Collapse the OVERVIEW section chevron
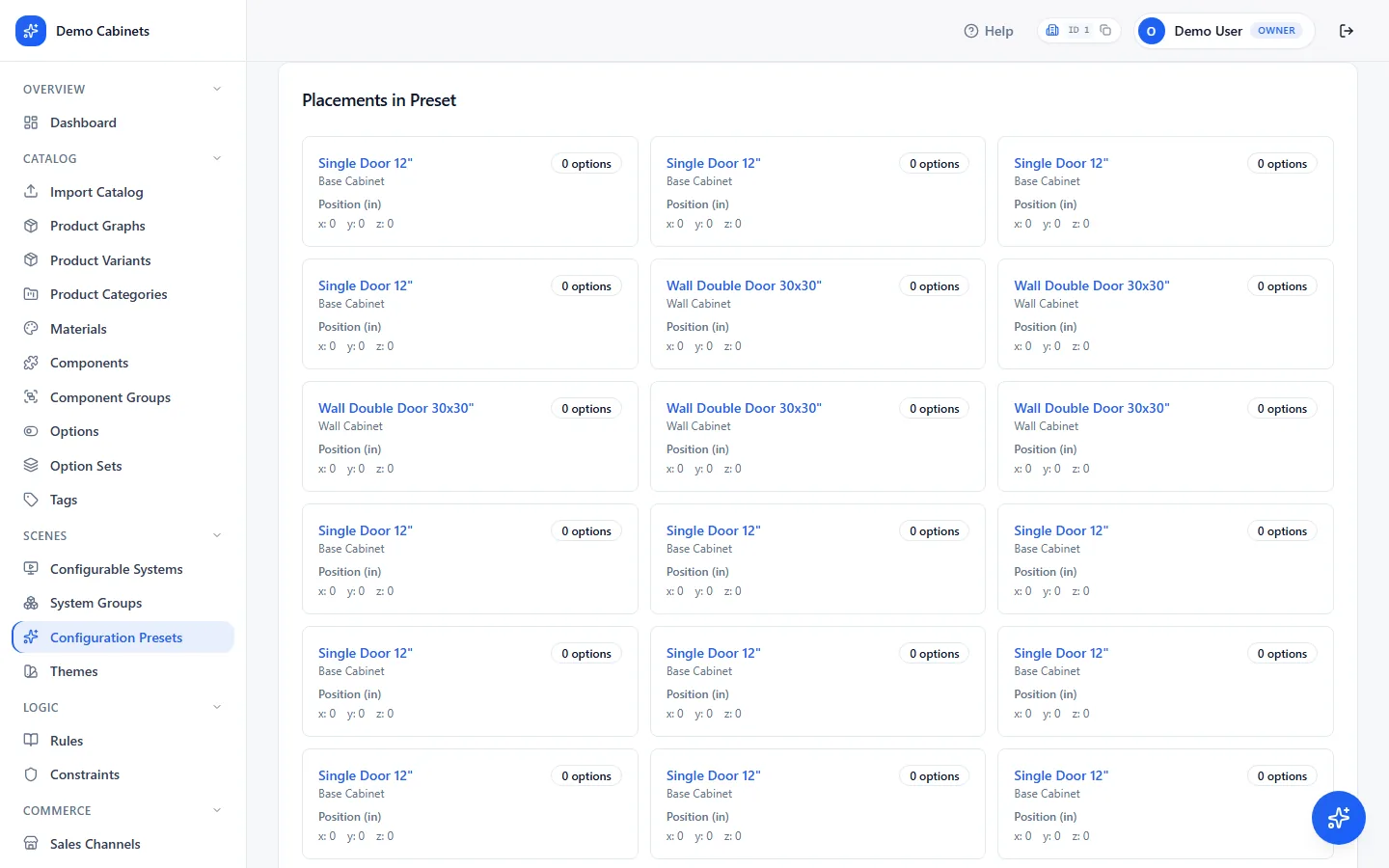1389x868 pixels. pos(217,89)
